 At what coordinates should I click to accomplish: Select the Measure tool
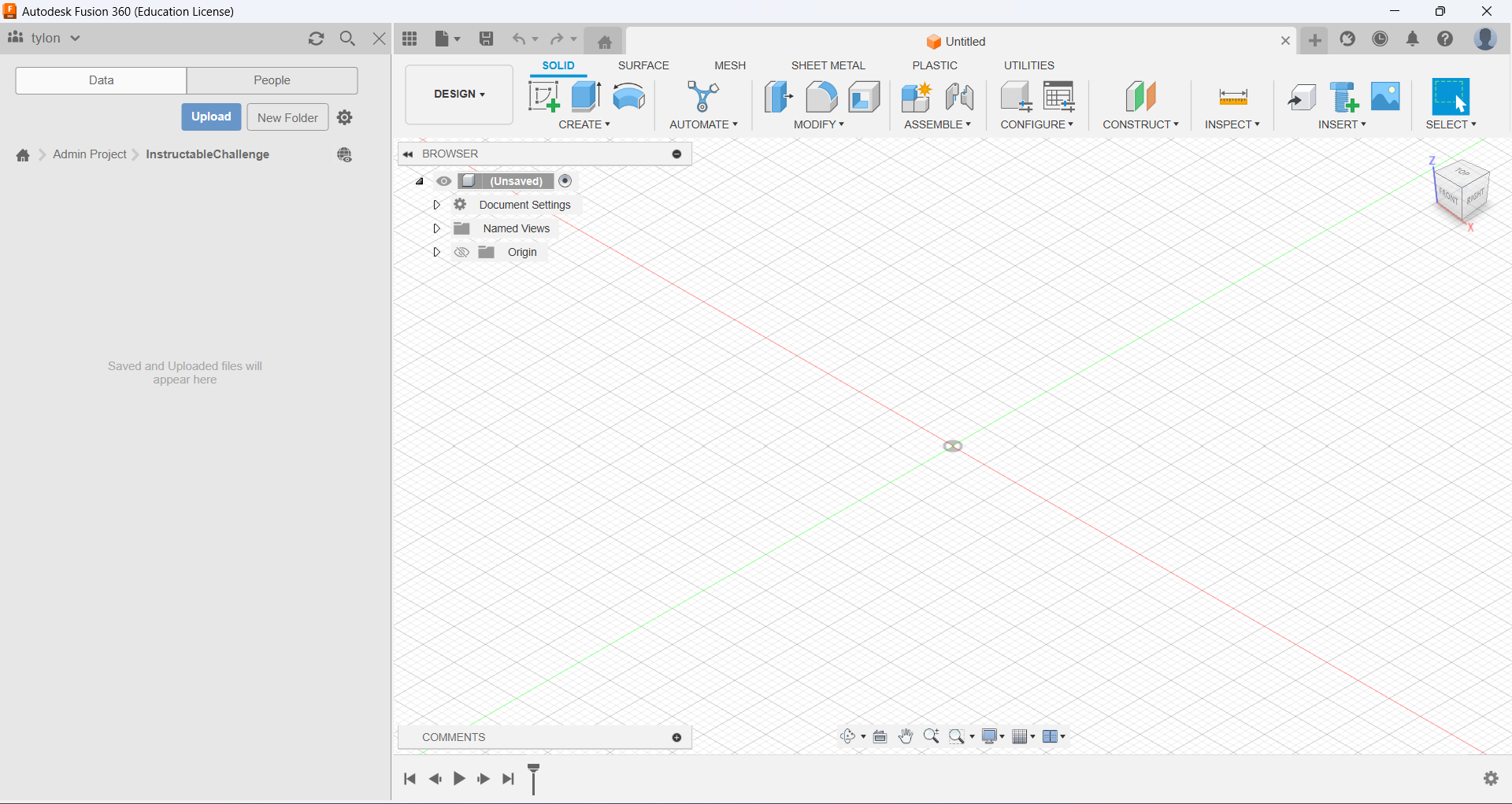[x=1232, y=97]
